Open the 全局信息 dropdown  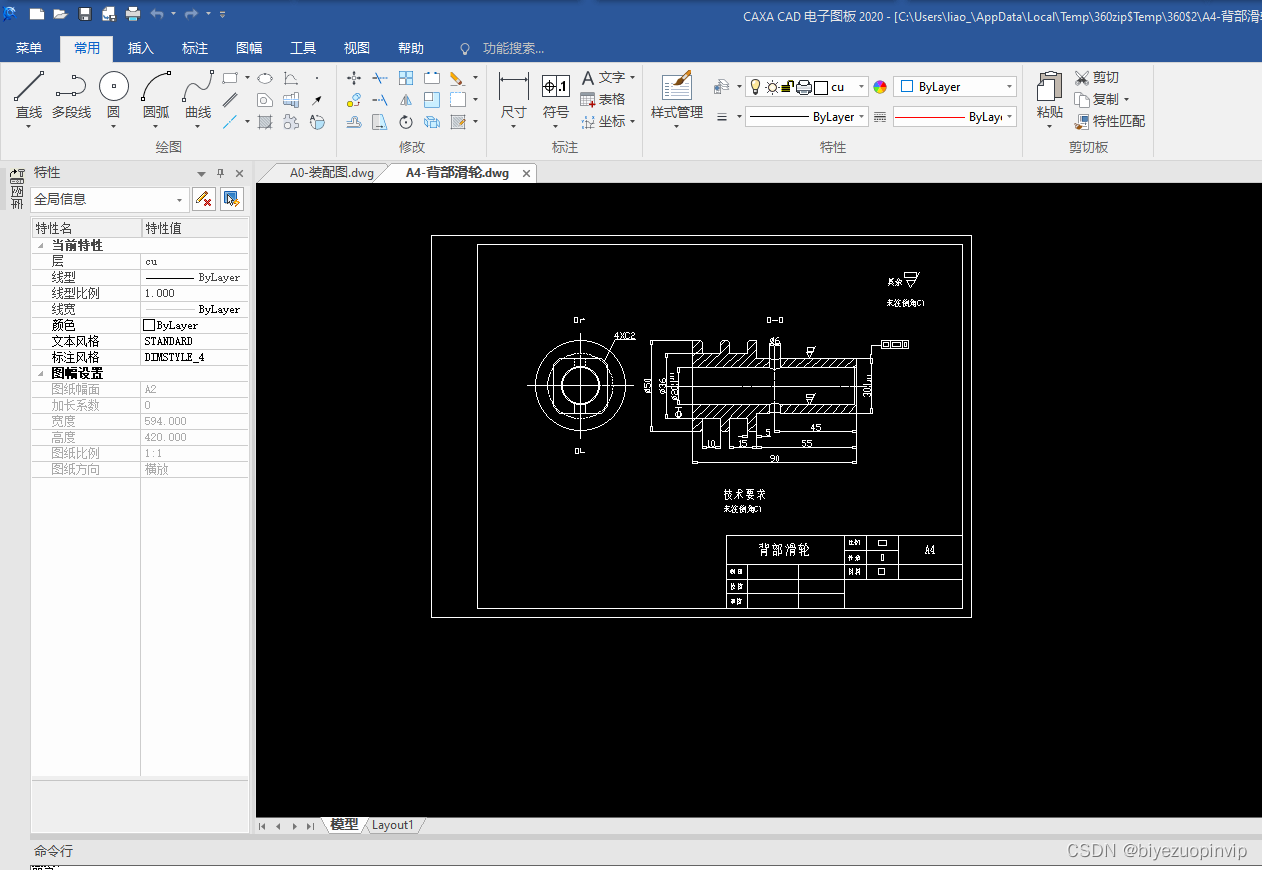click(180, 199)
